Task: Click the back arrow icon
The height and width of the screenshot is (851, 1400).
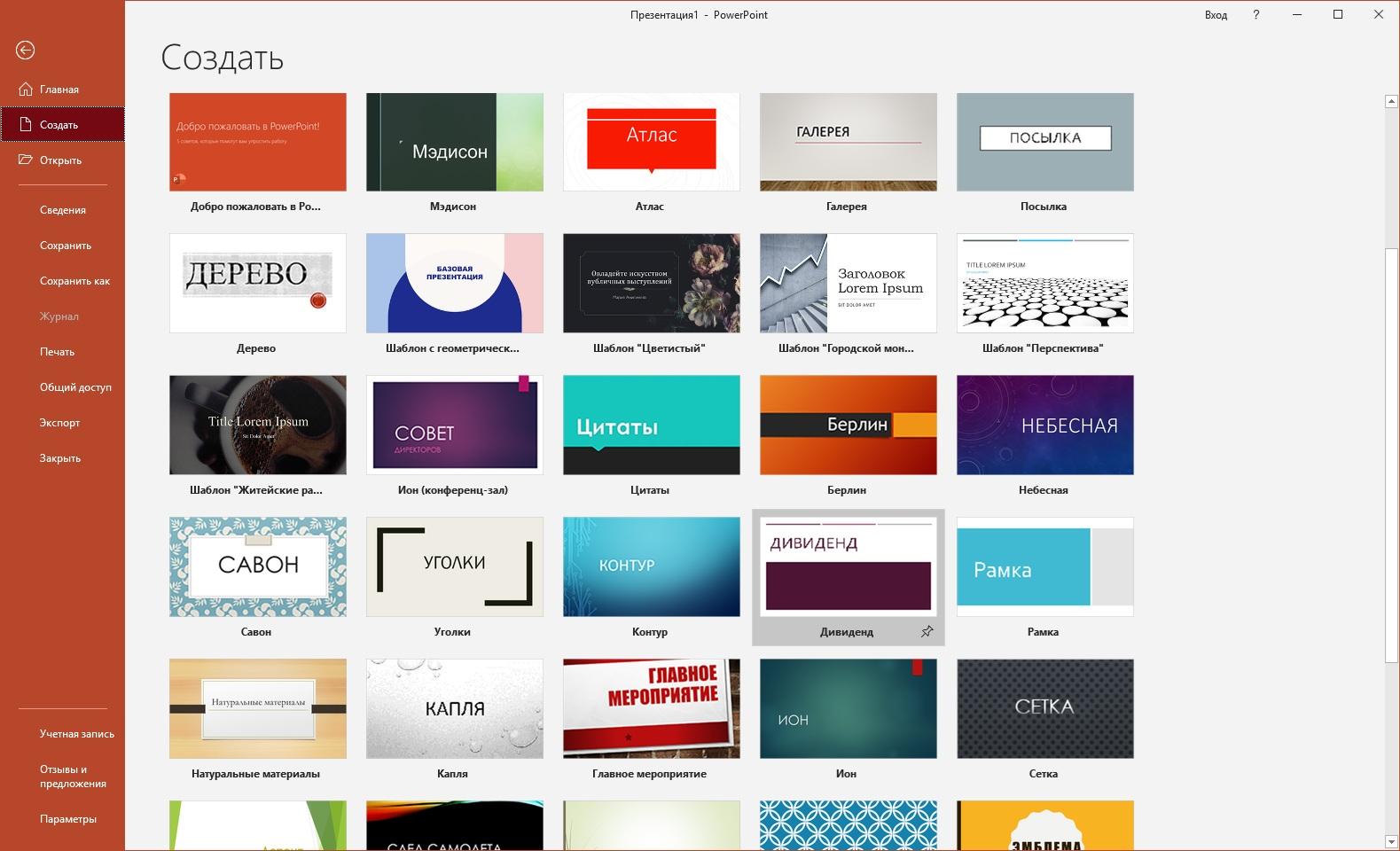Action: [x=25, y=51]
